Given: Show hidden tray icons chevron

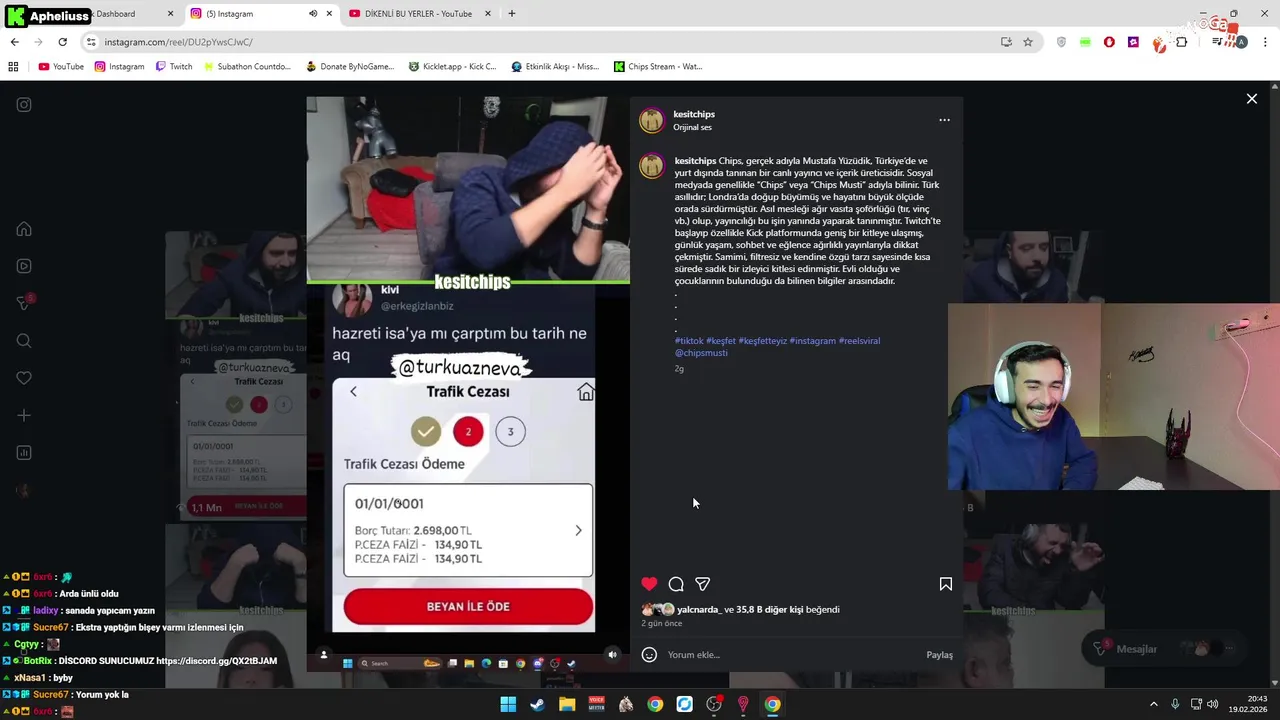Looking at the screenshot, I should coord(1153,704).
